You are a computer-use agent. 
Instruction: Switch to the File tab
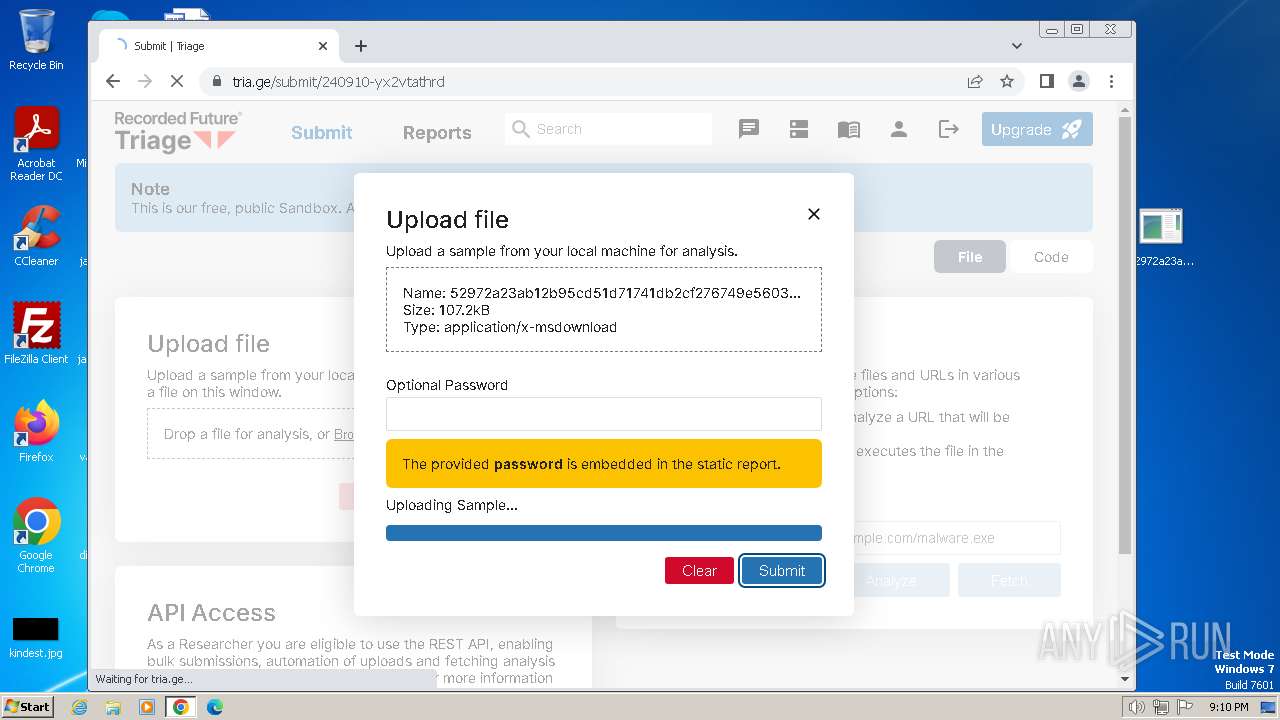tap(970, 257)
